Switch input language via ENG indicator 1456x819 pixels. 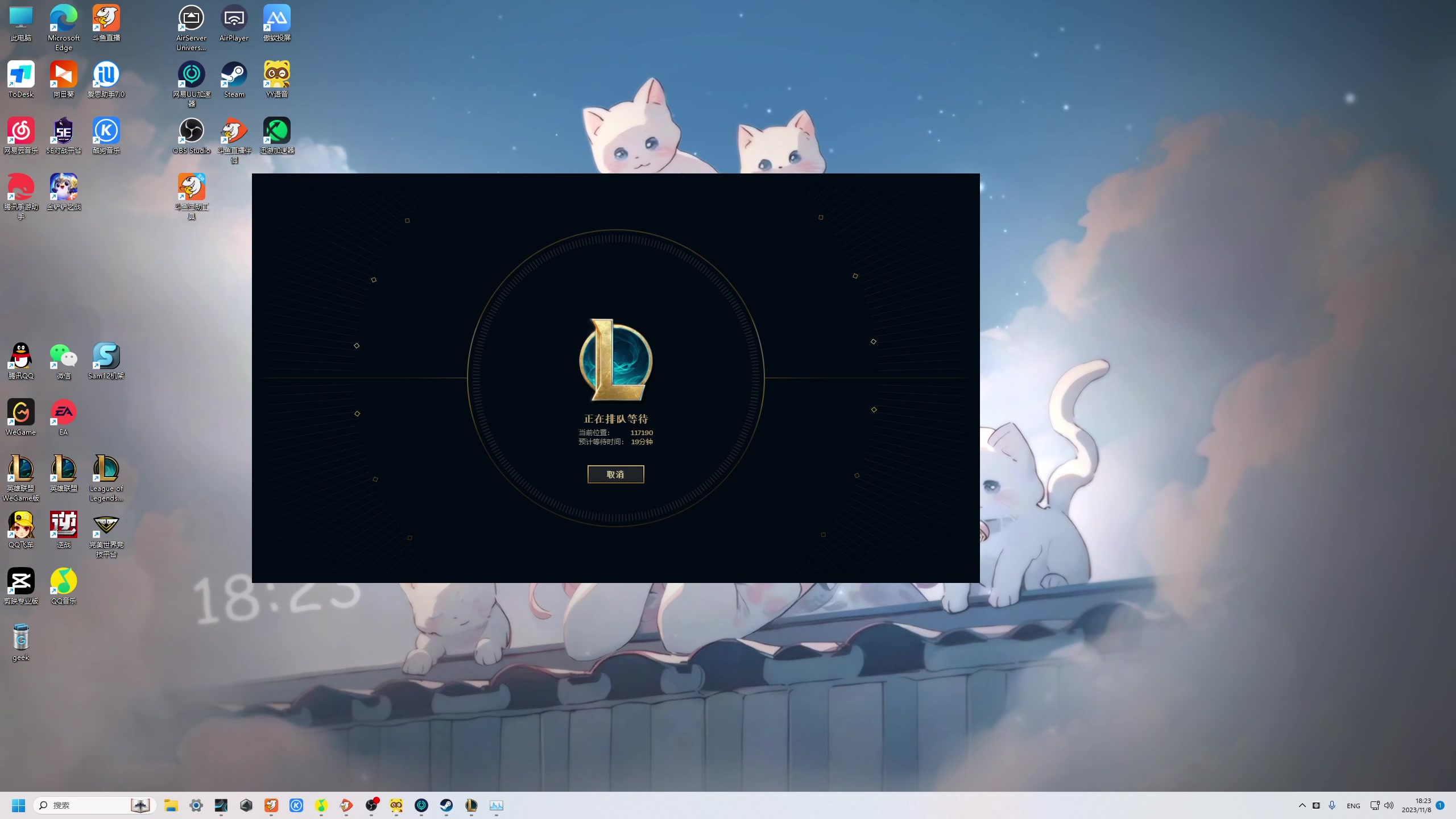1354,806
